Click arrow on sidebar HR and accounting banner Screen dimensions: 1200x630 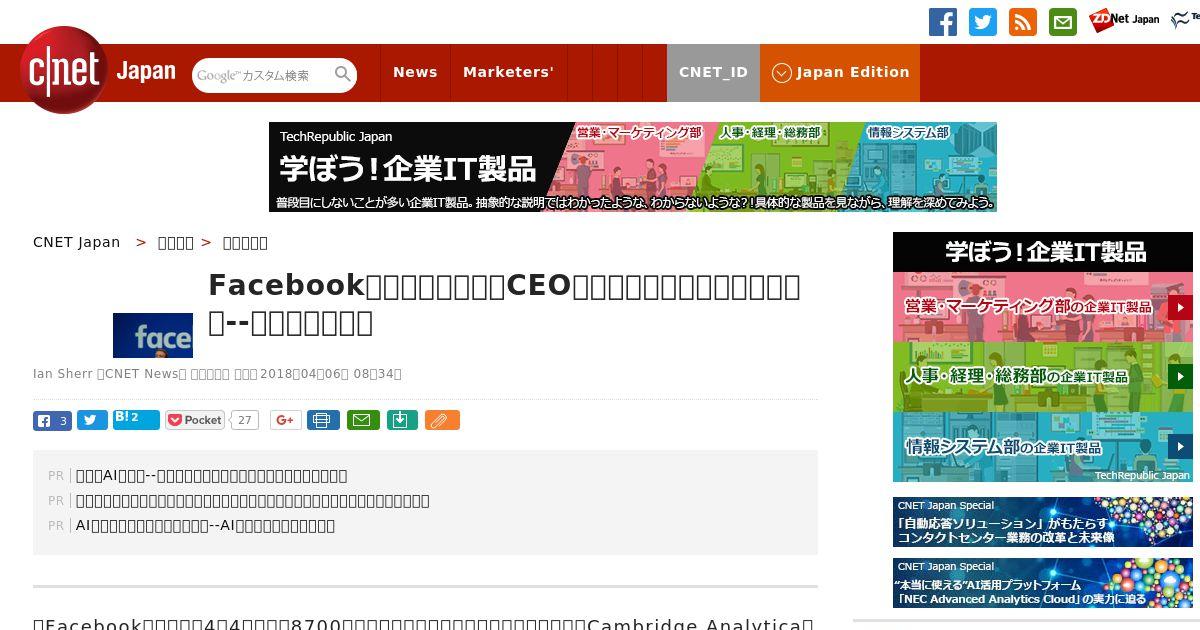point(1180,377)
